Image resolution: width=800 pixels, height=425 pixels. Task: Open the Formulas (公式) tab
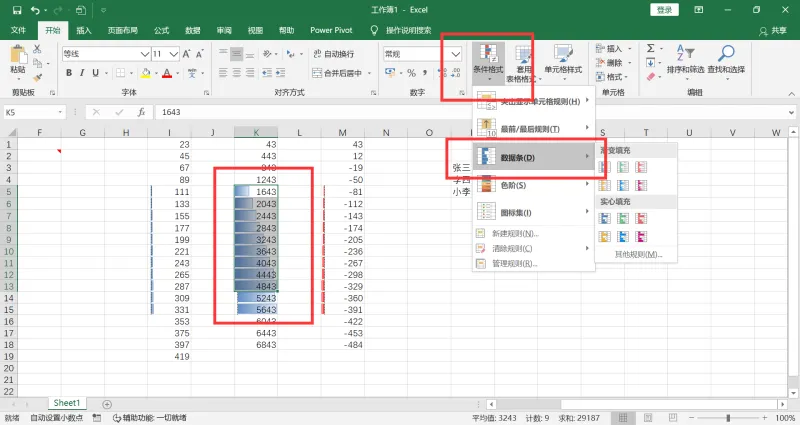tap(161, 30)
